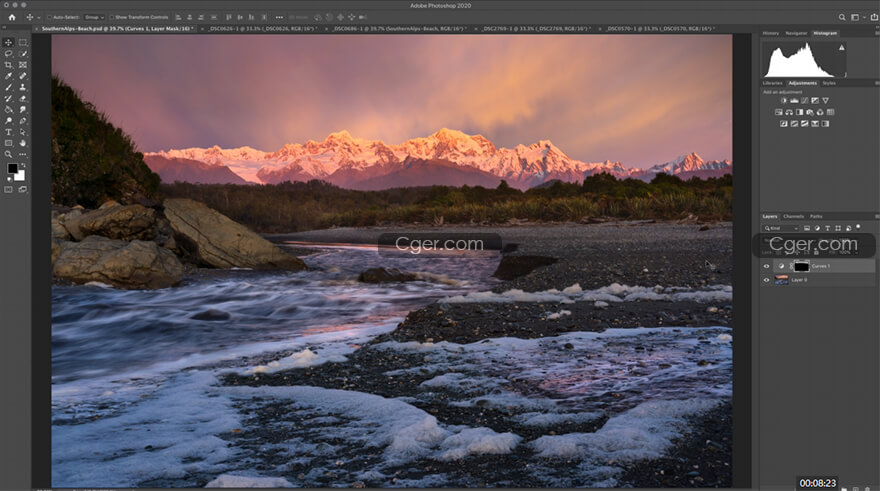Click the foreground color swatch
This screenshot has height=491, width=880.
11,169
